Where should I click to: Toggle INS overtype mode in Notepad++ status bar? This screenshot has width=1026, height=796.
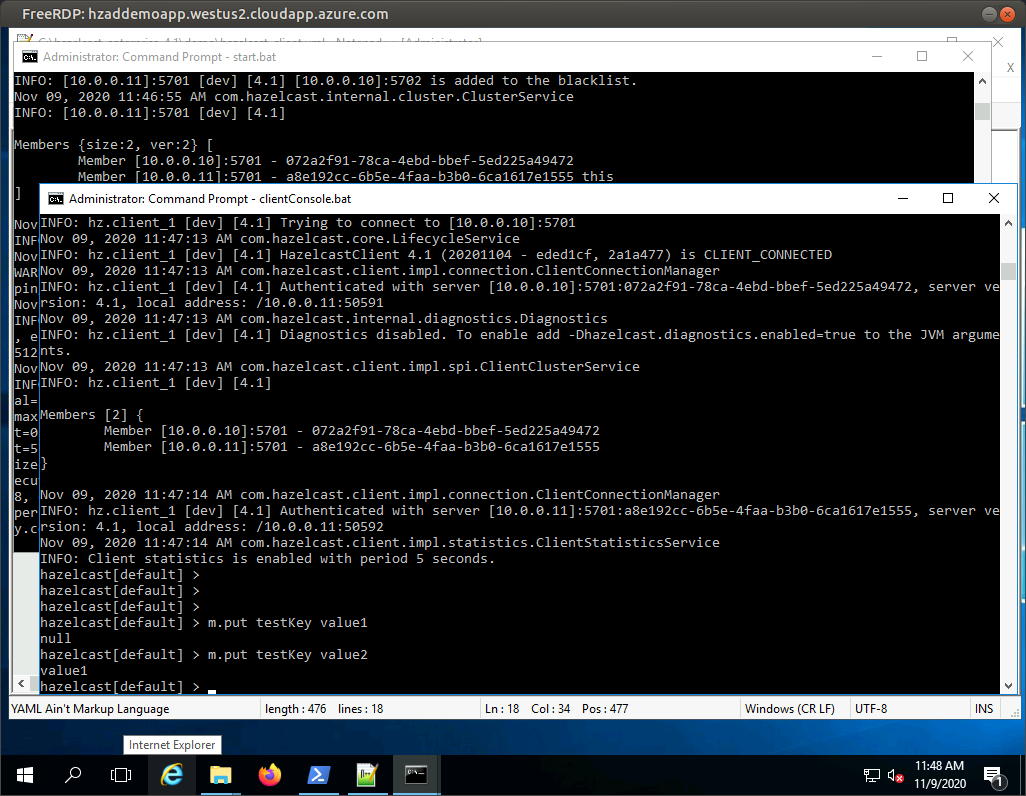984,708
